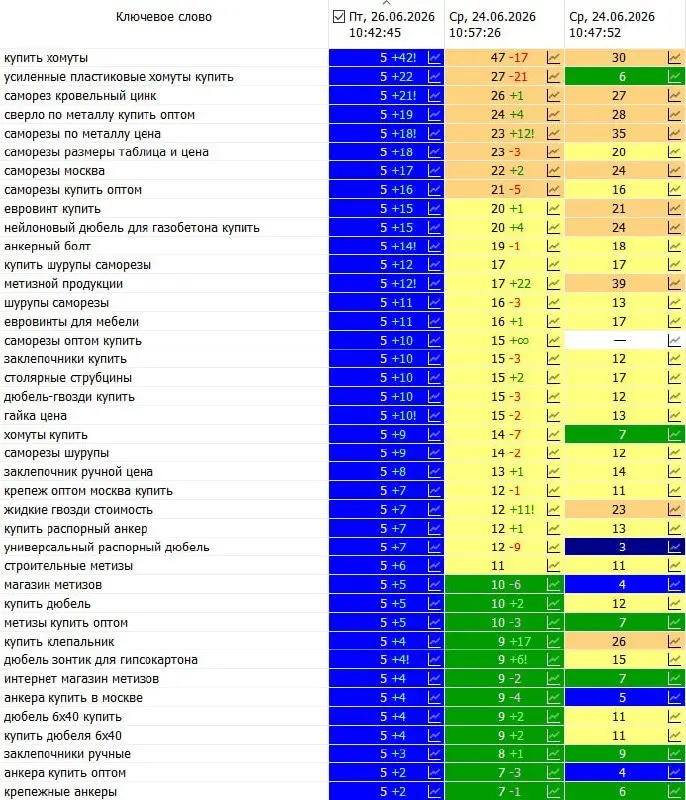Open chart icon next to 5 +14! for анкерный болт
Screen dimensions: 686x800
[x=434, y=246]
